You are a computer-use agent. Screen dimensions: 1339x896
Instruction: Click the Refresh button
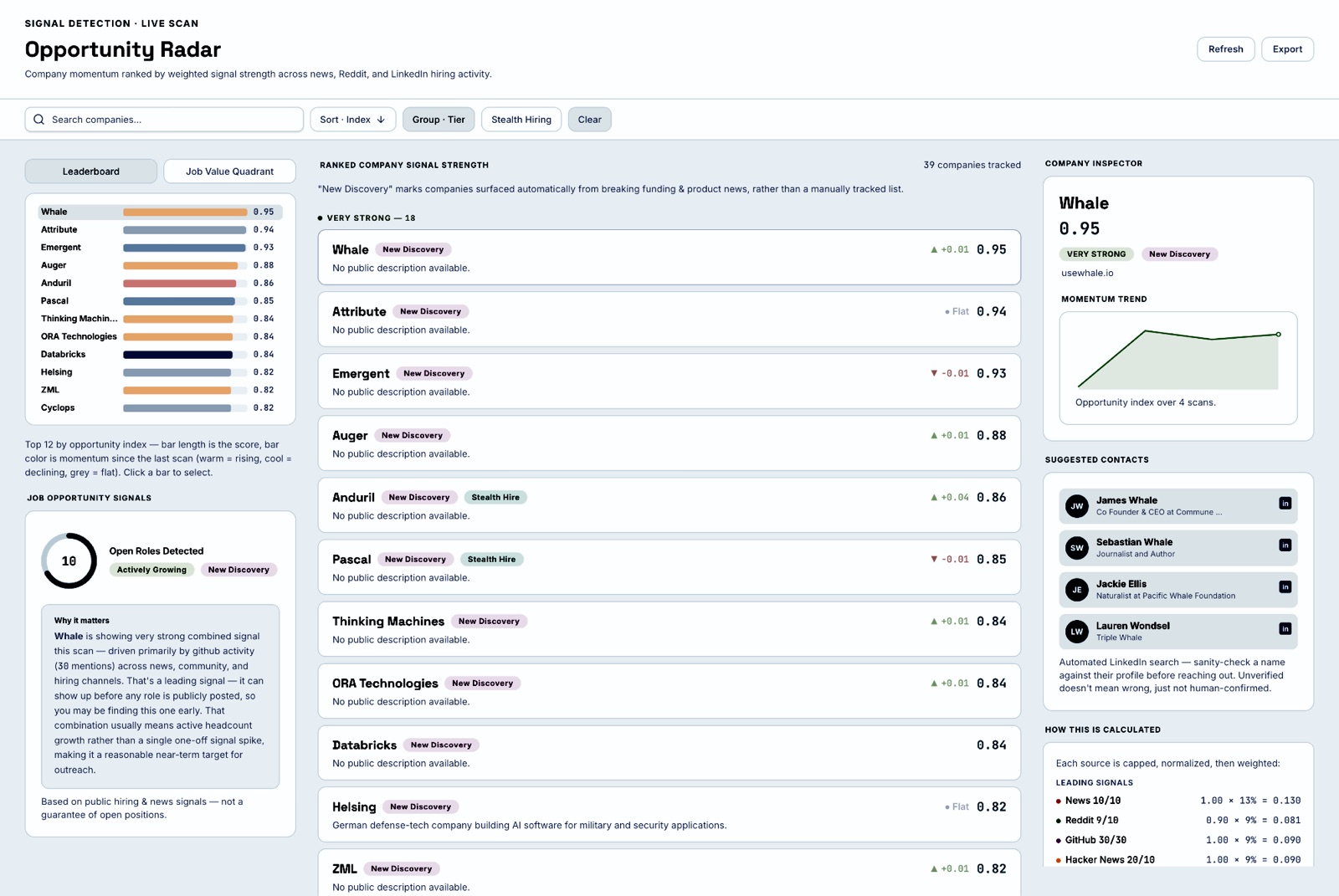[x=1225, y=49]
